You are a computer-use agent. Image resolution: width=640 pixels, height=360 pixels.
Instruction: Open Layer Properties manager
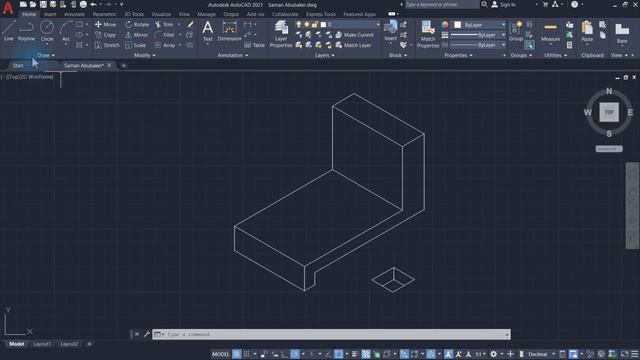click(281, 34)
